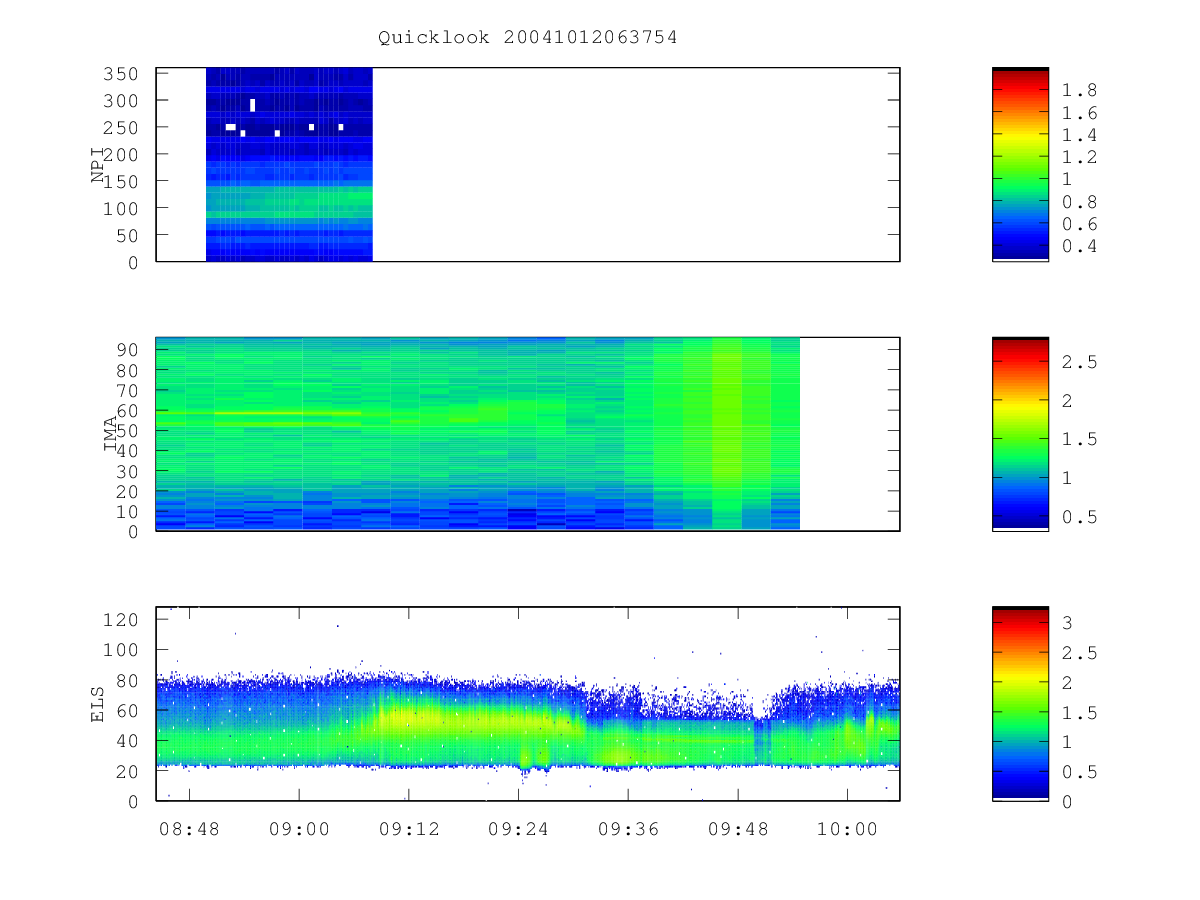Click the 2.5 value on ELS color bar
This screenshot has width=1200, height=900.
click(x=1079, y=653)
